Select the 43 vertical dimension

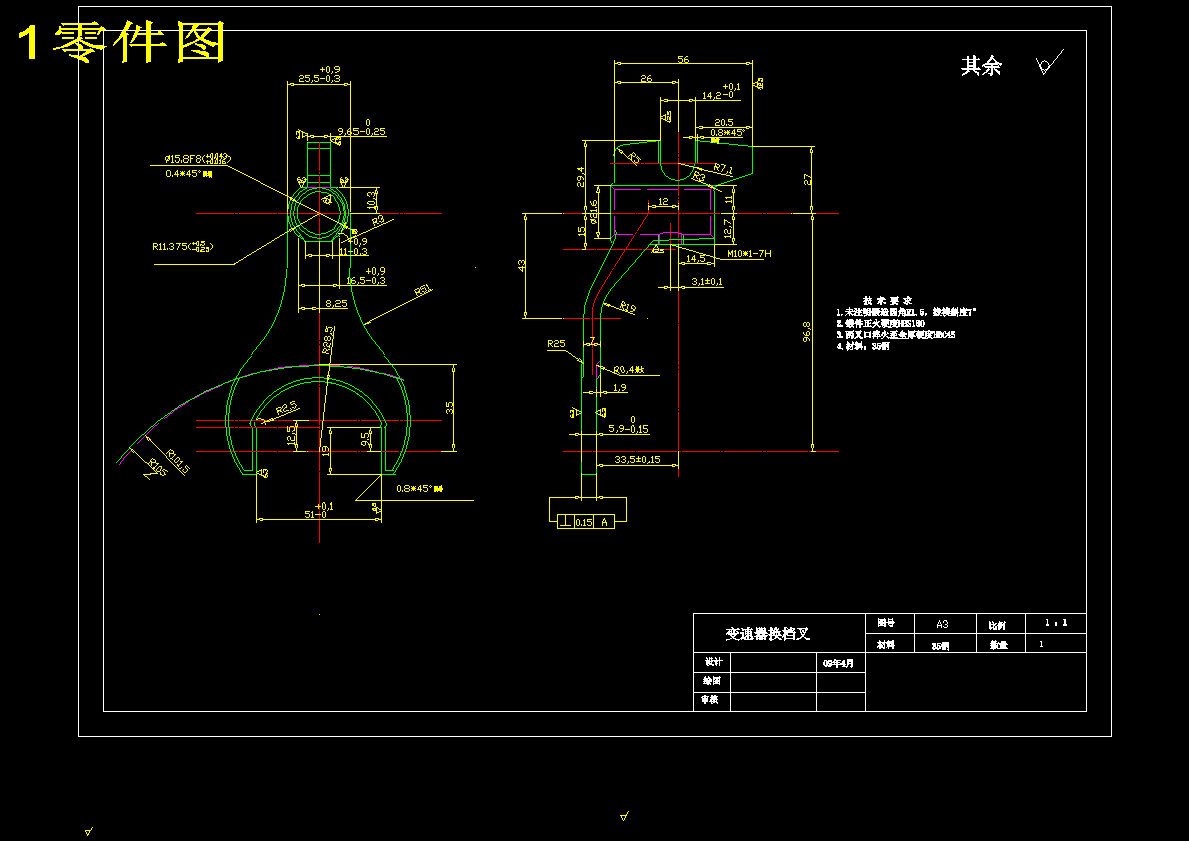(x=522, y=265)
